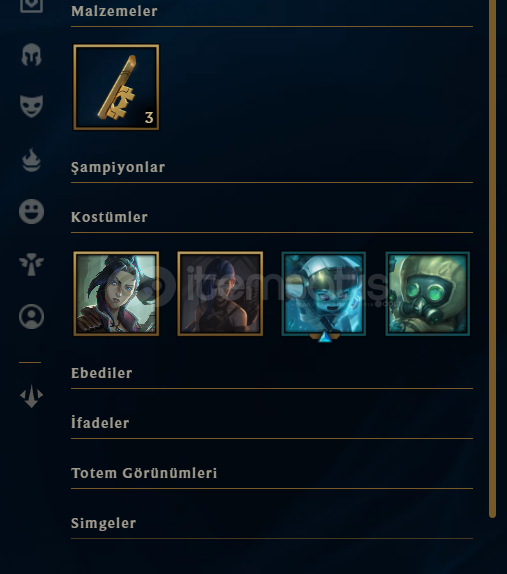Image resolution: width=507 pixels, height=574 pixels.
Task: Select the gas mask skin thumbnail
Action: click(428, 294)
